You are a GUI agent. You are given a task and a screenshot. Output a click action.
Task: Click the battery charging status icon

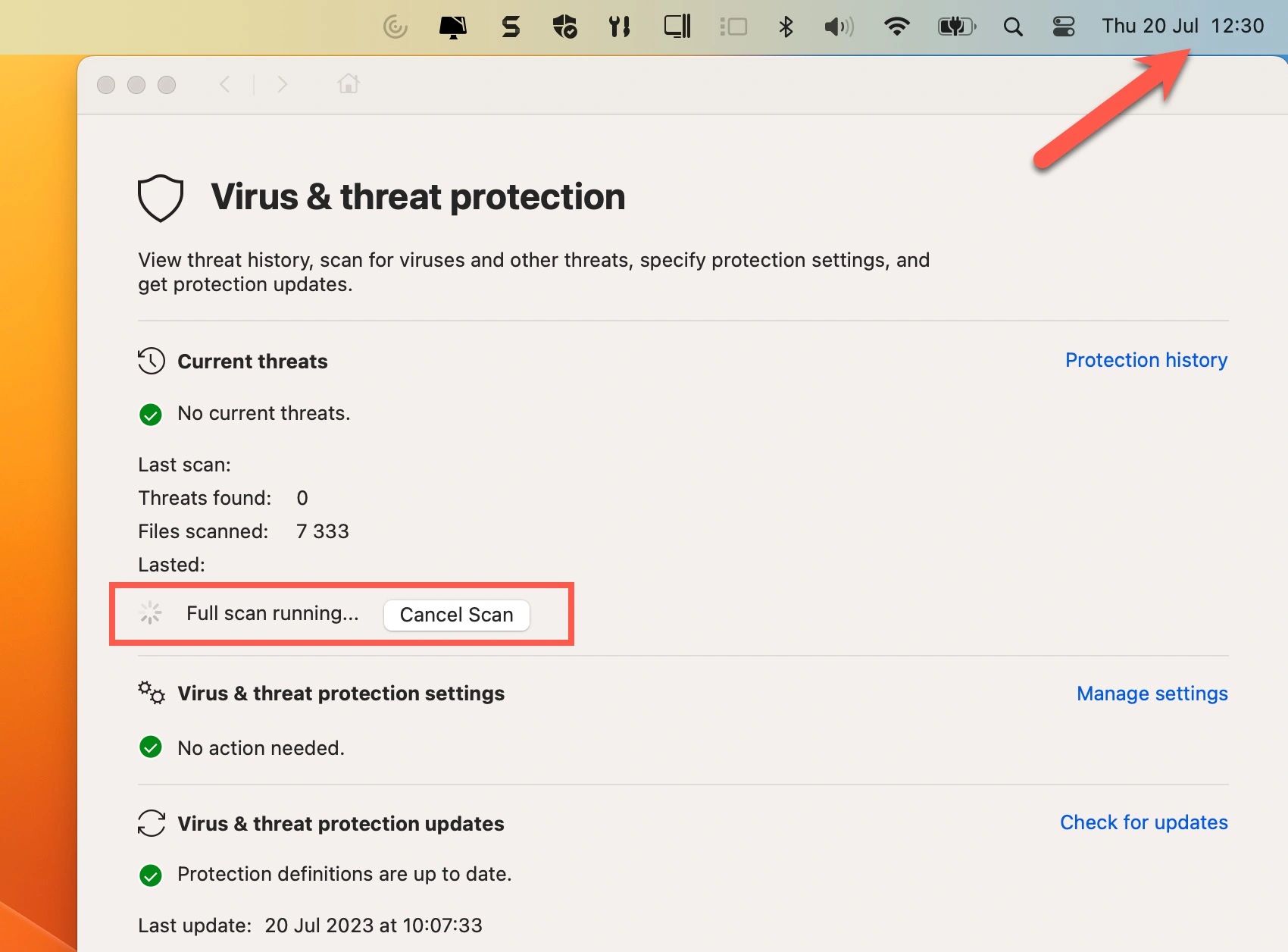click(x=956, y=27)
